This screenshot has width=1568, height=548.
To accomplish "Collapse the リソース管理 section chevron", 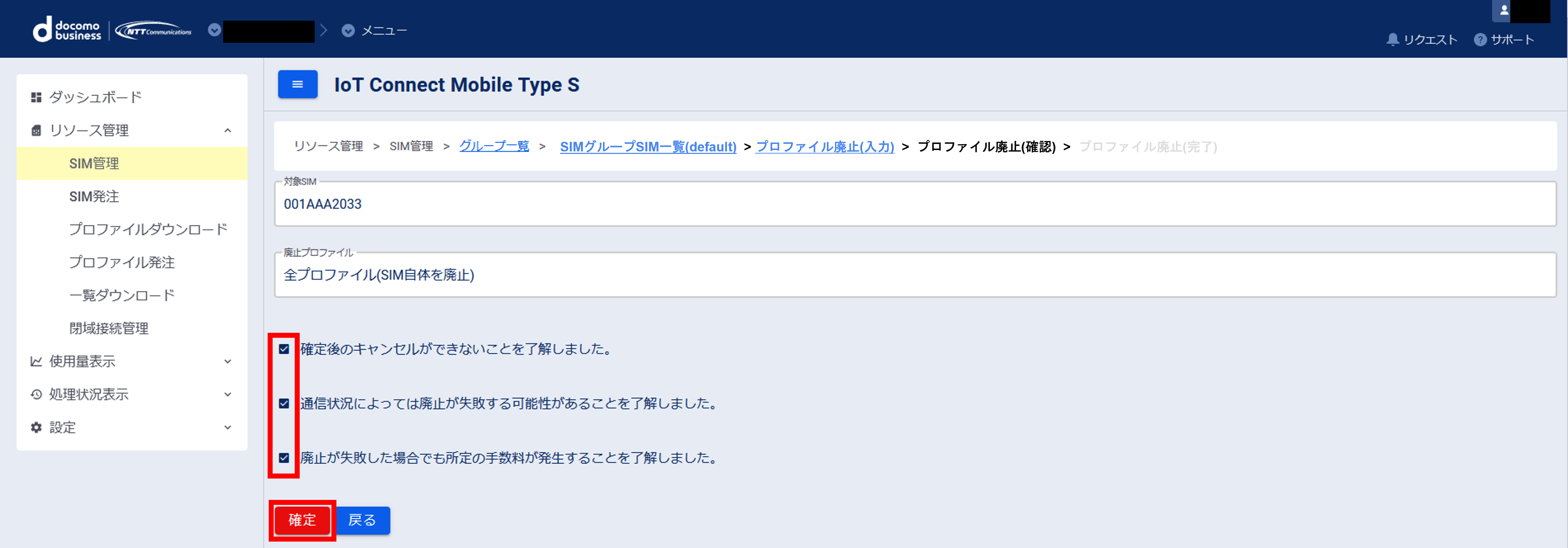I will pyautogui.click(x=228, y=130).
